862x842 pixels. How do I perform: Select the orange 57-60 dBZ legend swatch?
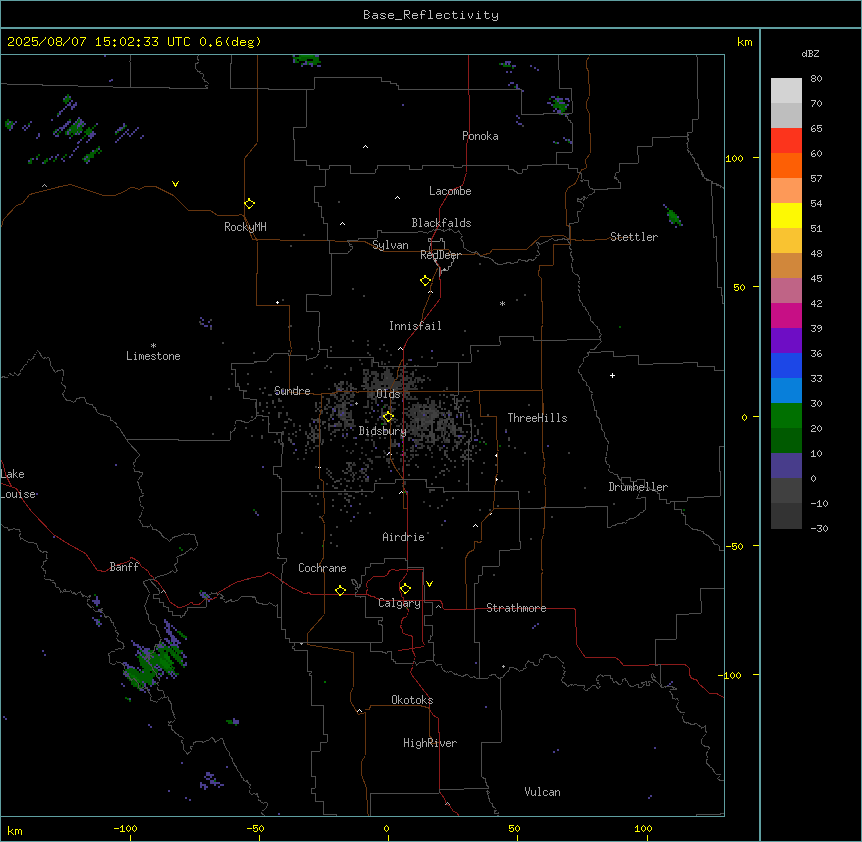click(786, 165)
